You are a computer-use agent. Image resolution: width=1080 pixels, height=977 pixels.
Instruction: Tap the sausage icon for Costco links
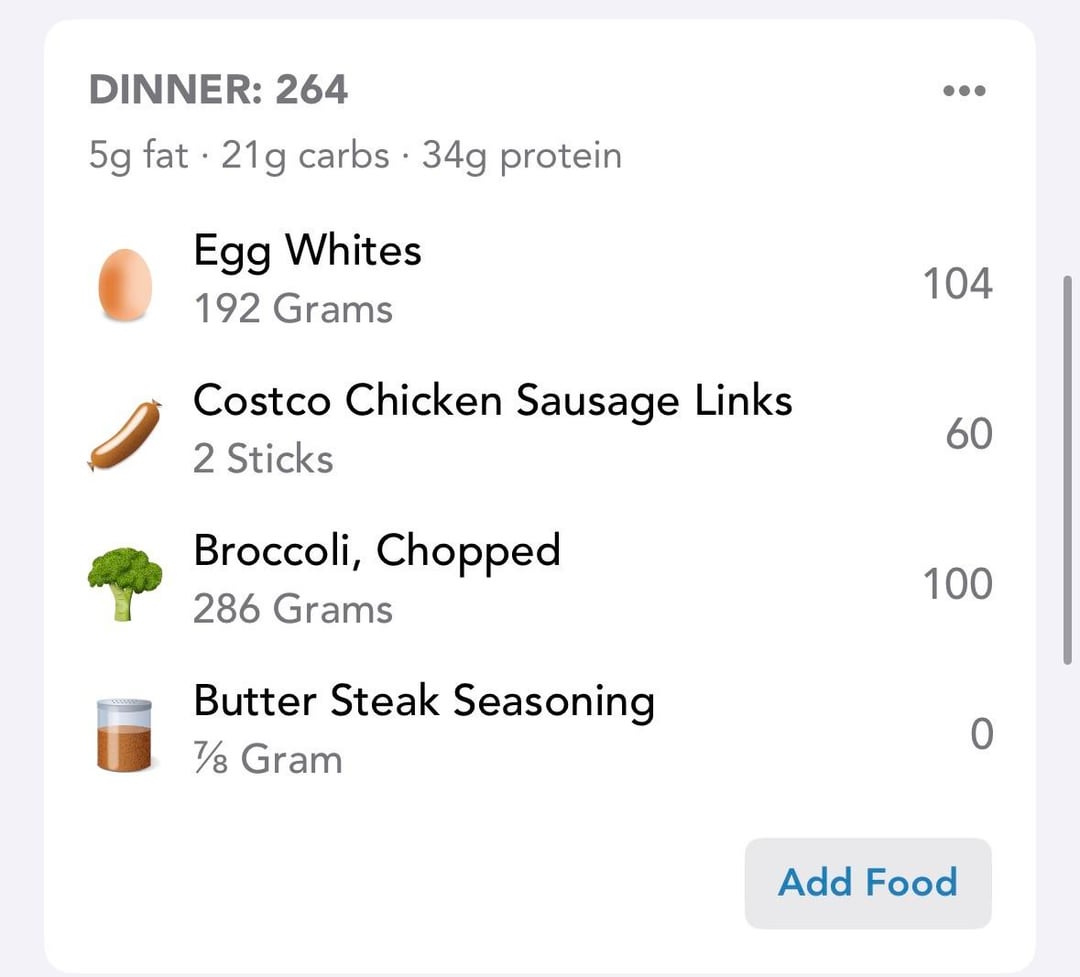point(125,435)
